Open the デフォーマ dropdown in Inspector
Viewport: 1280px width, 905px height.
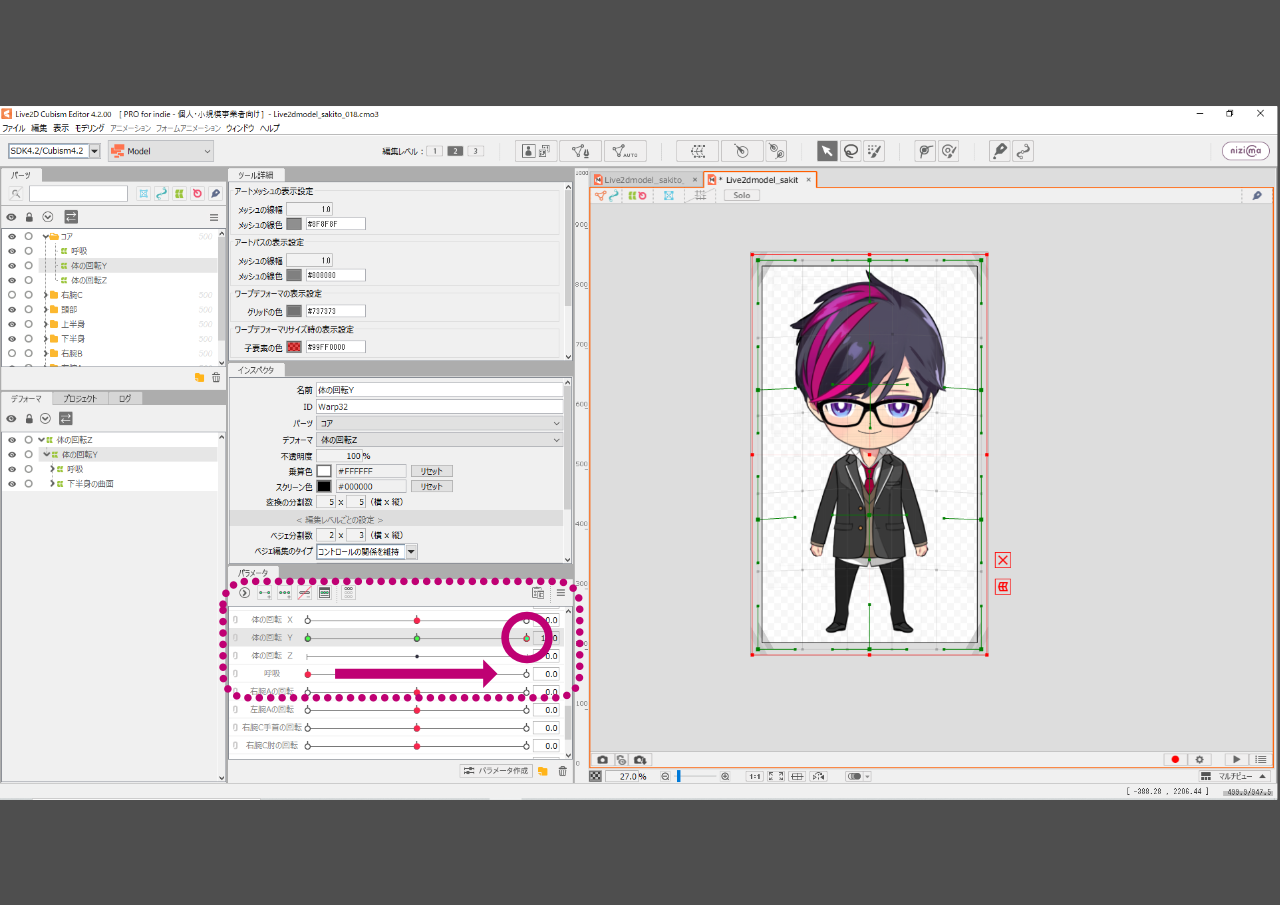(x=439, y=440)
